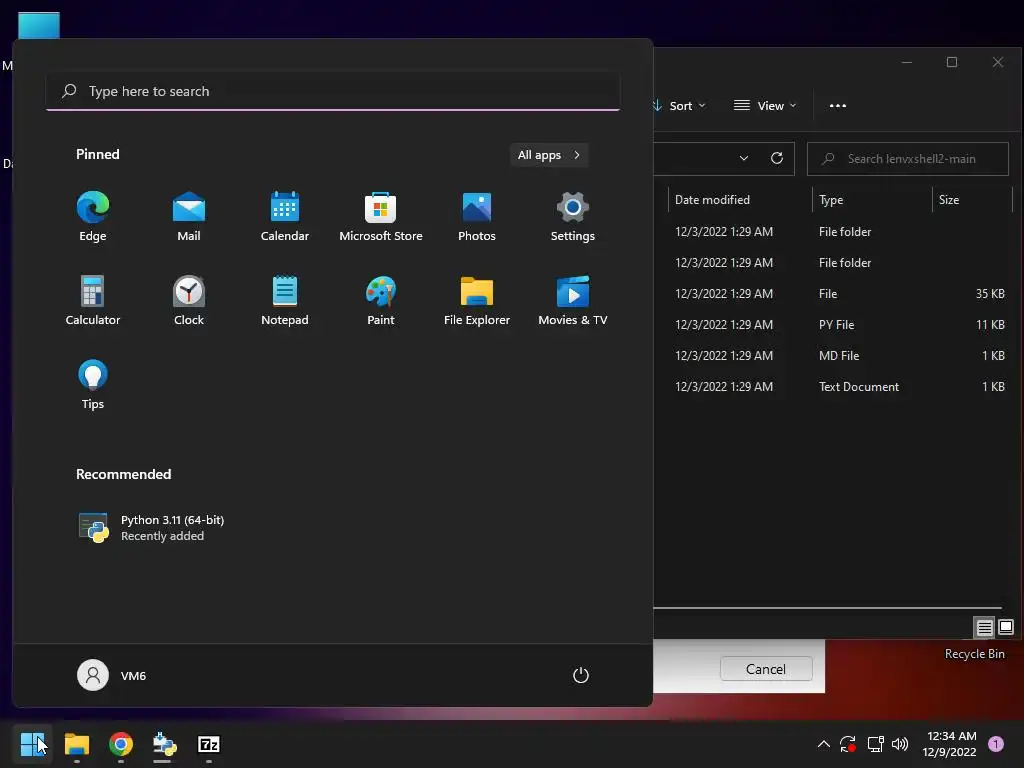Open Google Chrome from the taskbar

tap(121, 744)
